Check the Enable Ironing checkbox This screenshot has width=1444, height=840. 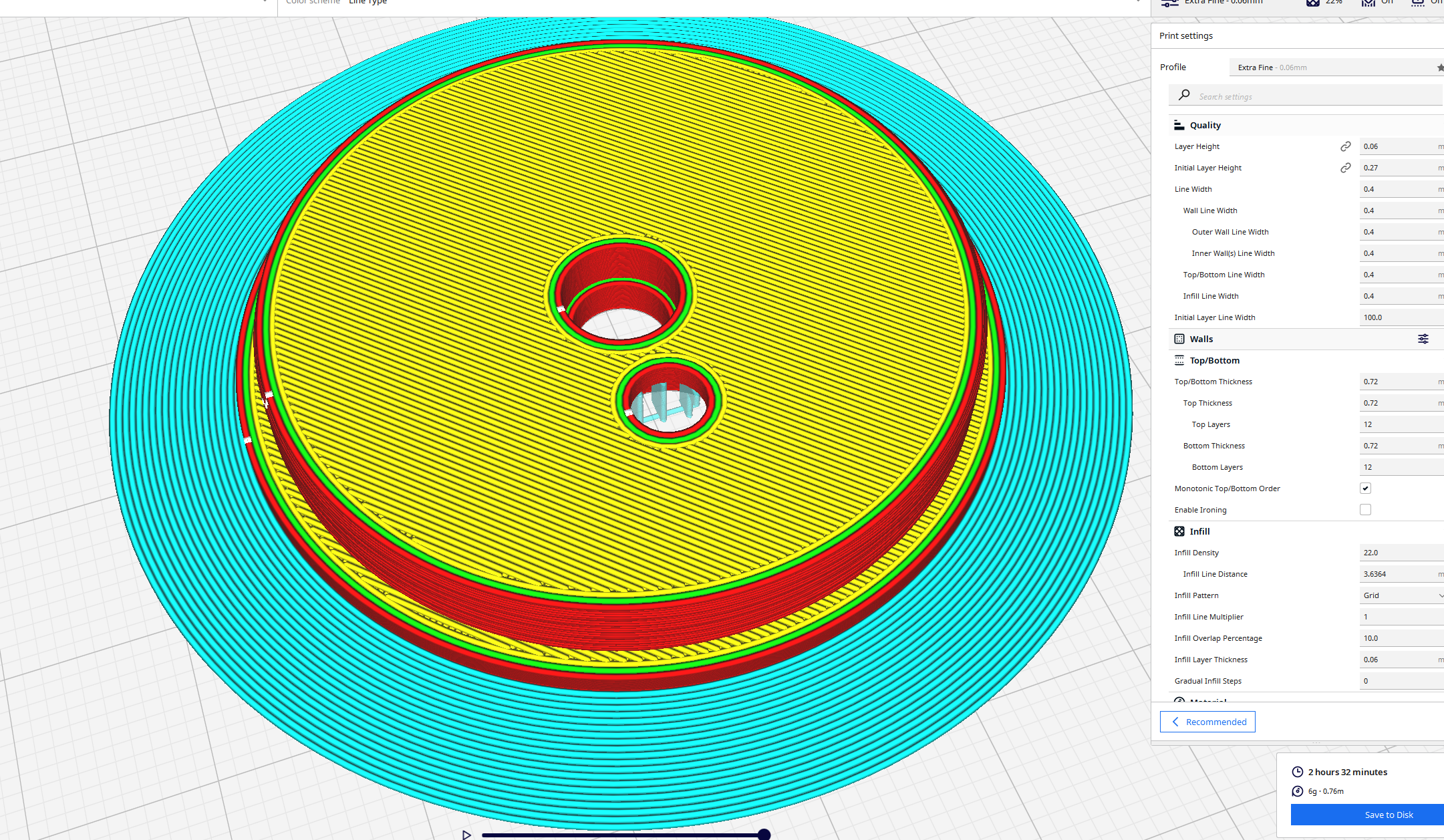(x=1365, y=510)
